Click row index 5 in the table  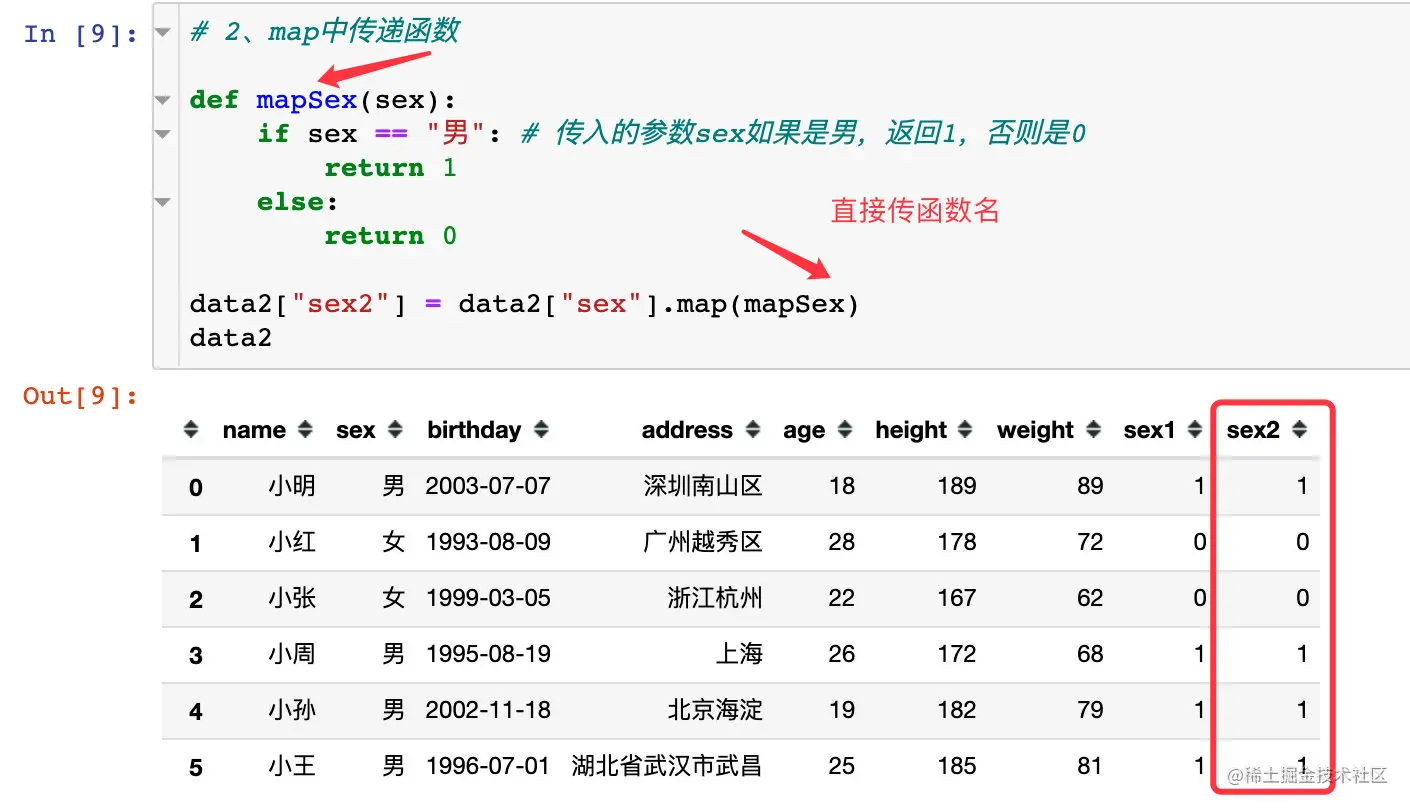coord(196,767)
